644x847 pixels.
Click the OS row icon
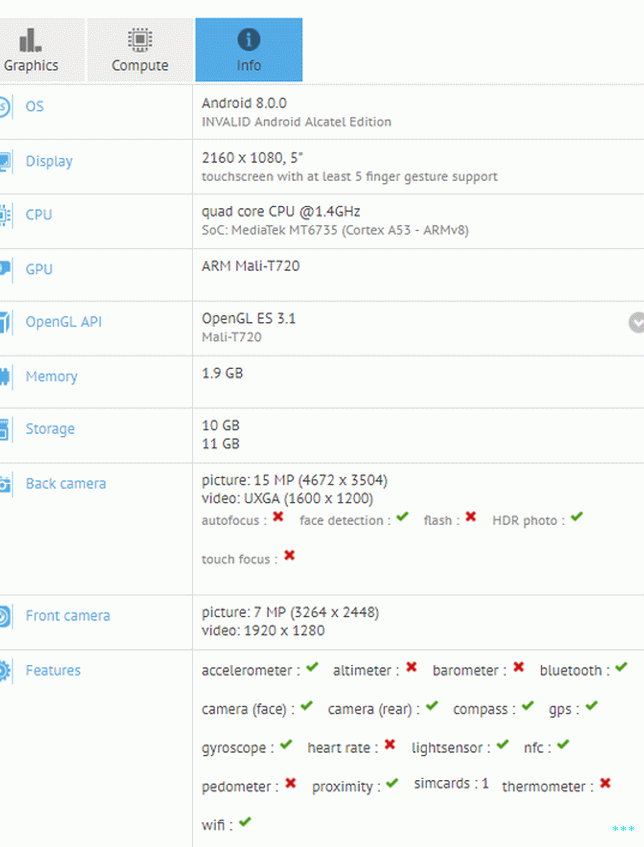click(4, 106)
